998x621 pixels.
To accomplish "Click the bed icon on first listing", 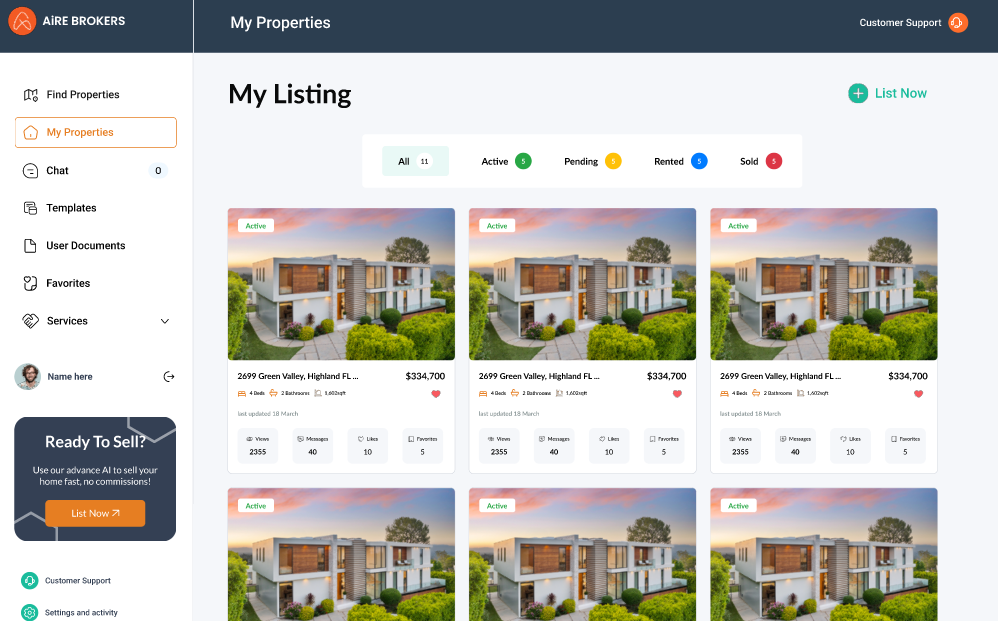I will click(242, 393).
